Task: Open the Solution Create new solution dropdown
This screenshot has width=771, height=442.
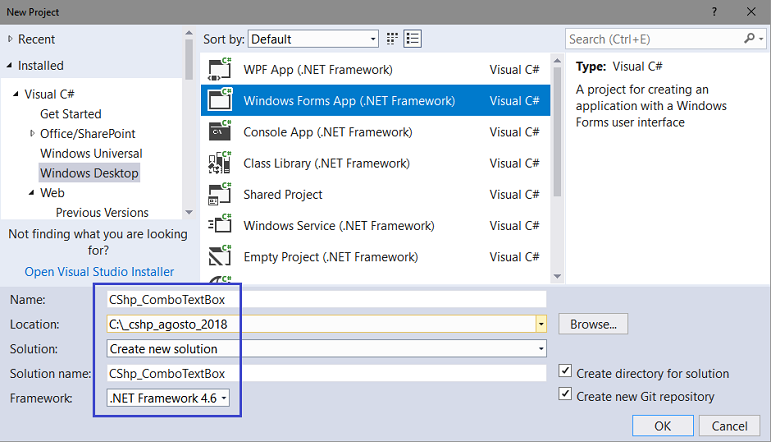Action: [326, 349]
